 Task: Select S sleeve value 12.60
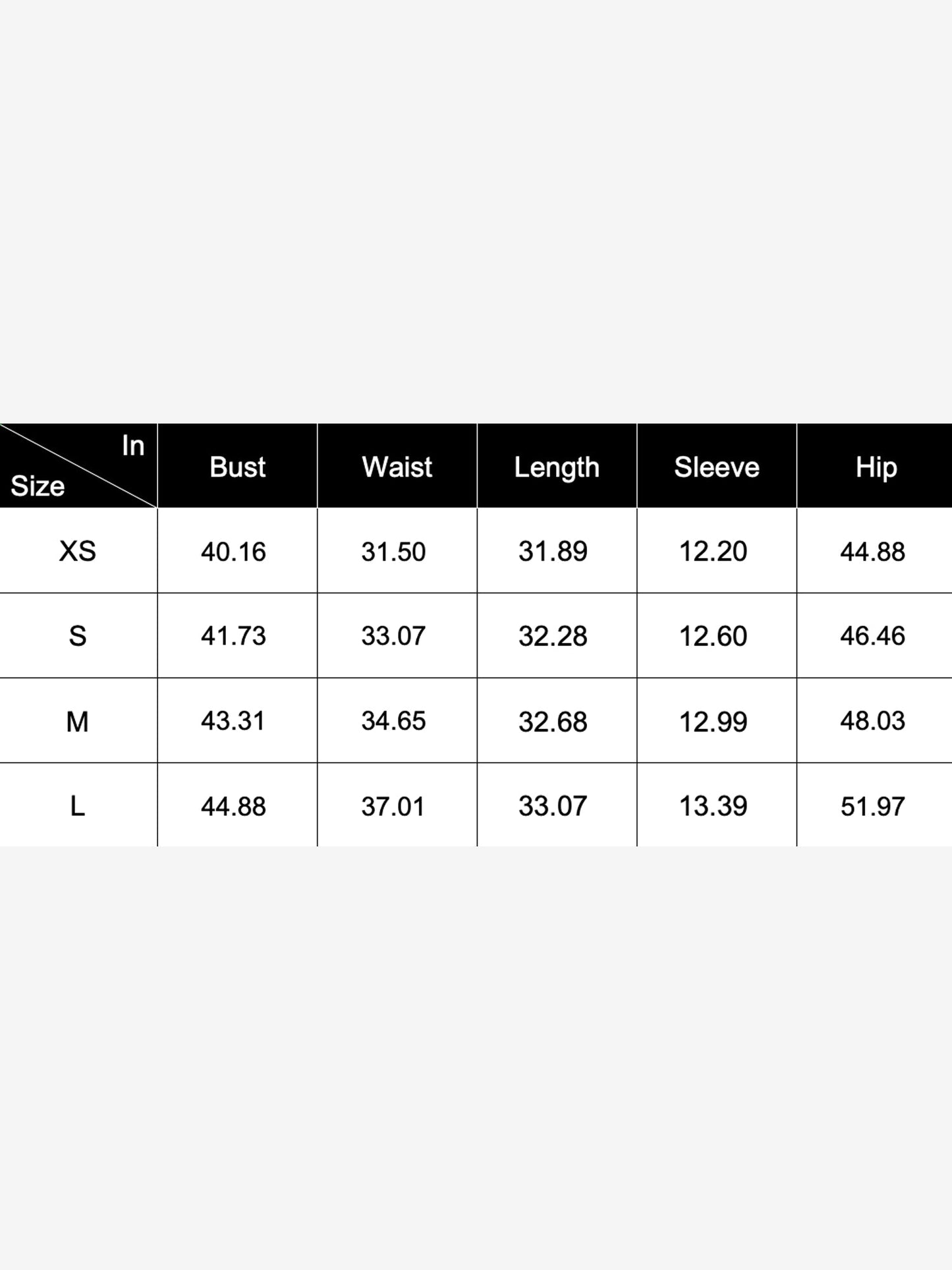coord(713,636)
